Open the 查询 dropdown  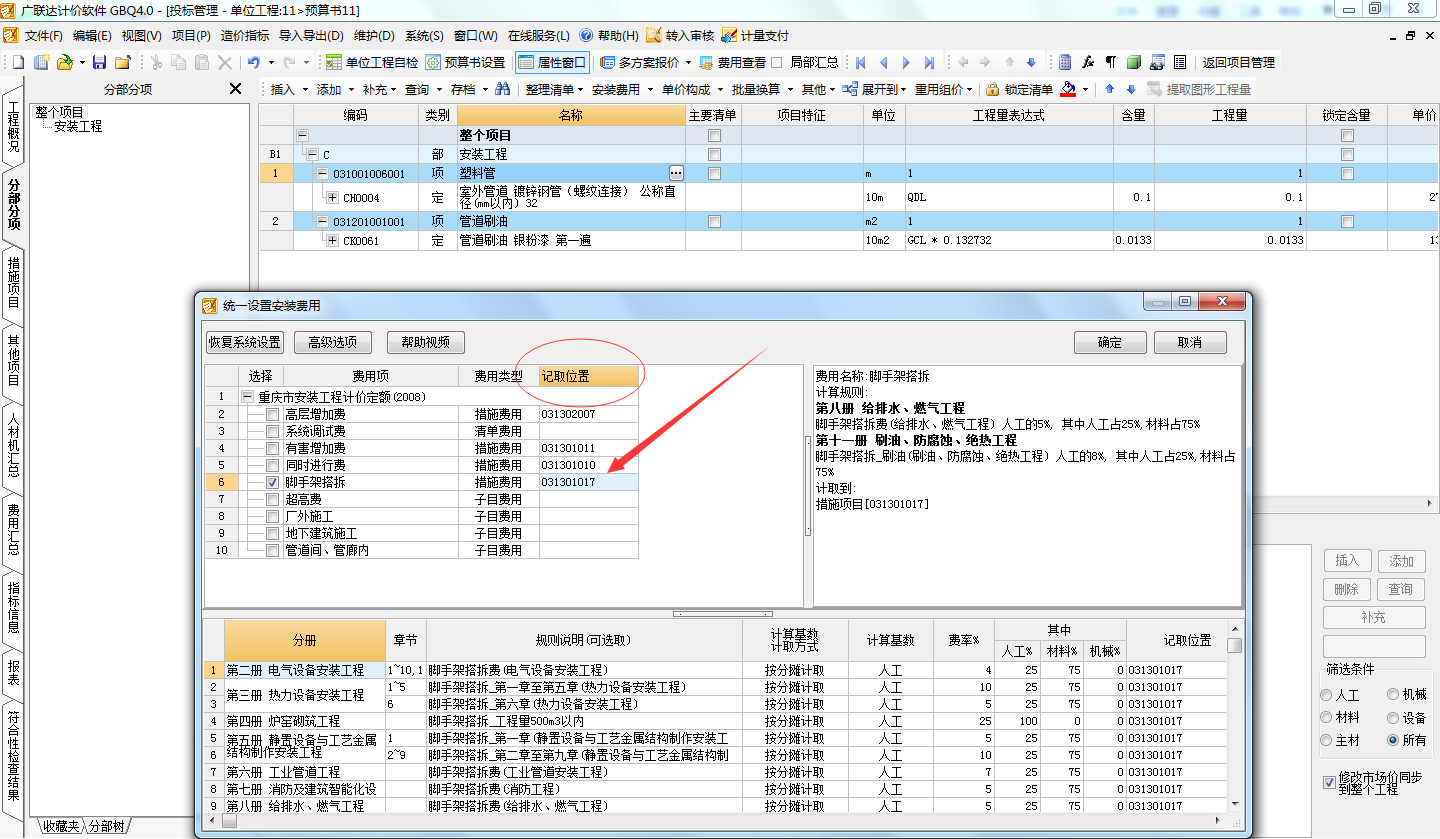pos(424,89)
